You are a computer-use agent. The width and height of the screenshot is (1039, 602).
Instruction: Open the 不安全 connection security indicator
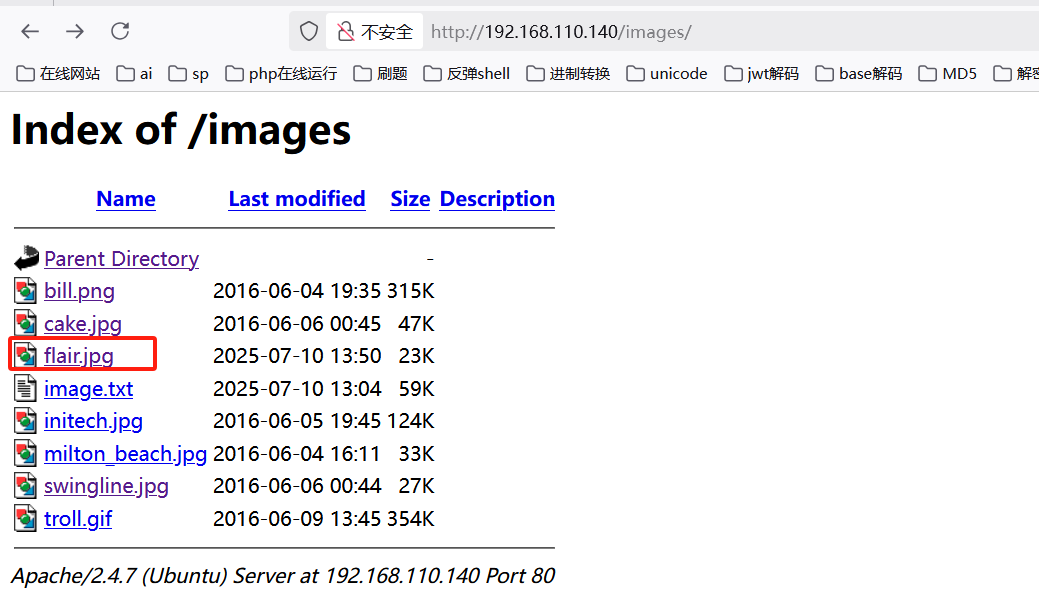(x=374, y=31)
